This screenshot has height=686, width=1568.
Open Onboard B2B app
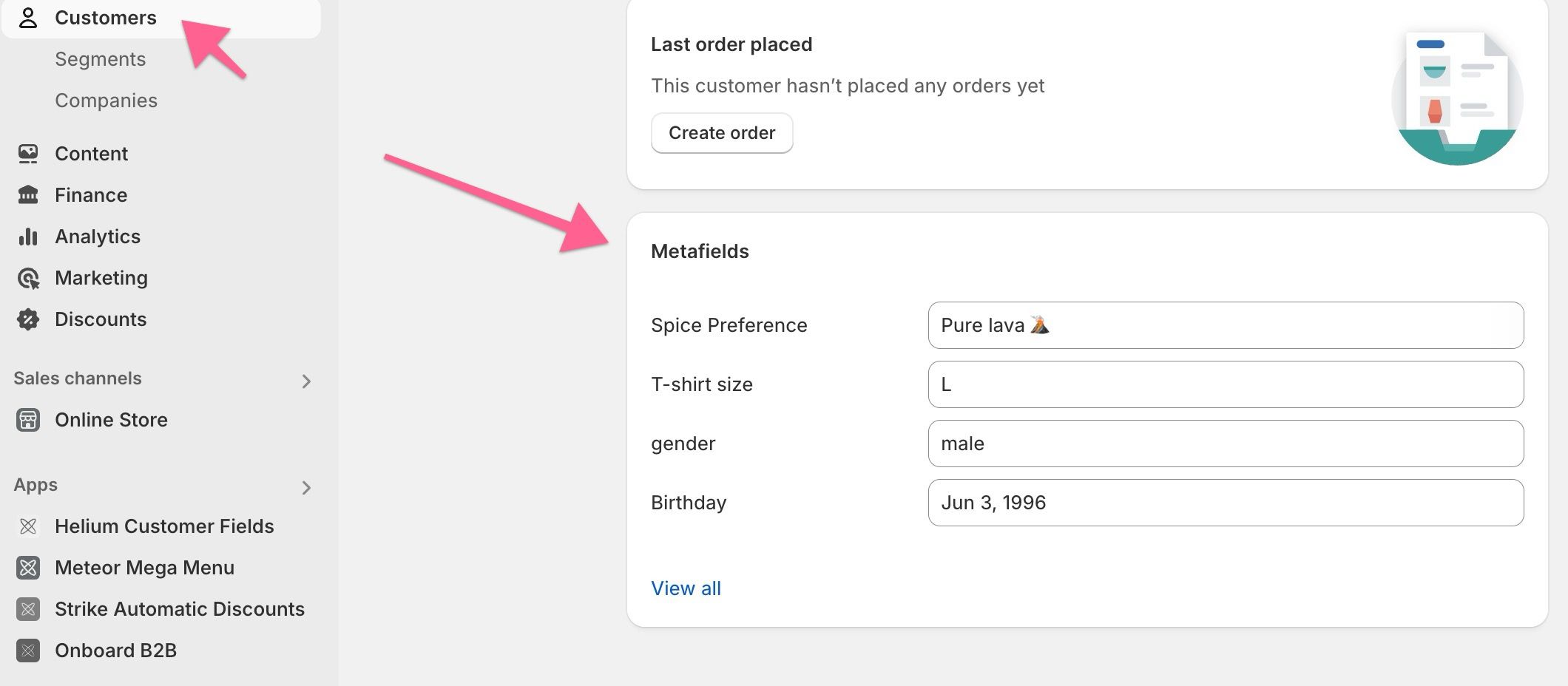[x=115, y=651]
